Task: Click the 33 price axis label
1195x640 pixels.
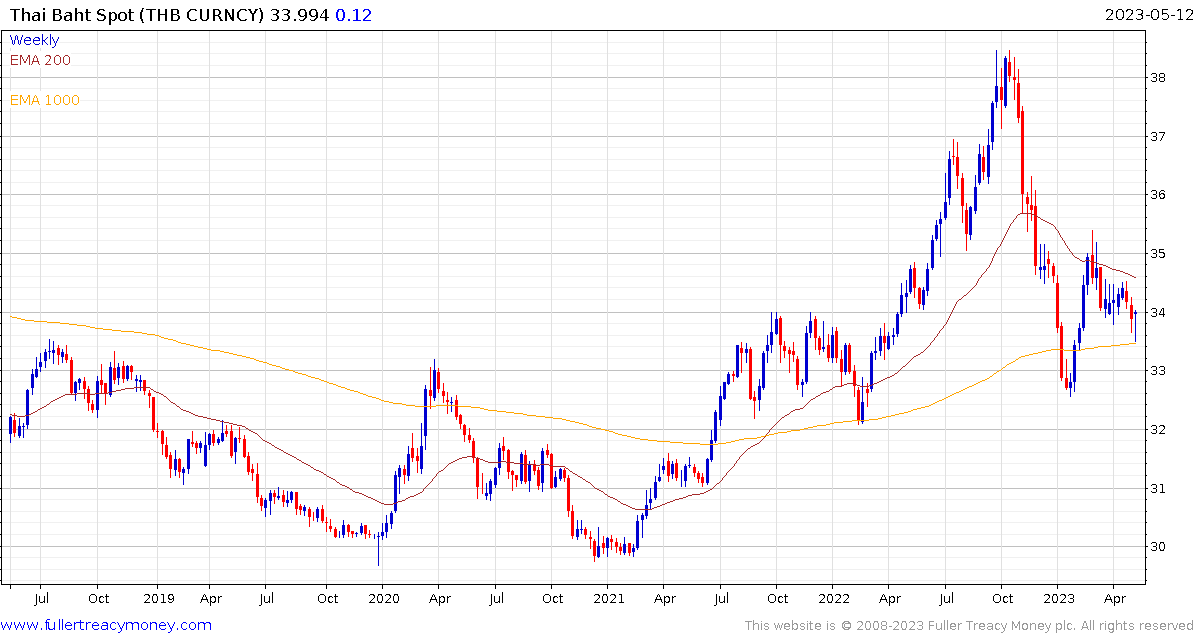Action: point(1158,371)
